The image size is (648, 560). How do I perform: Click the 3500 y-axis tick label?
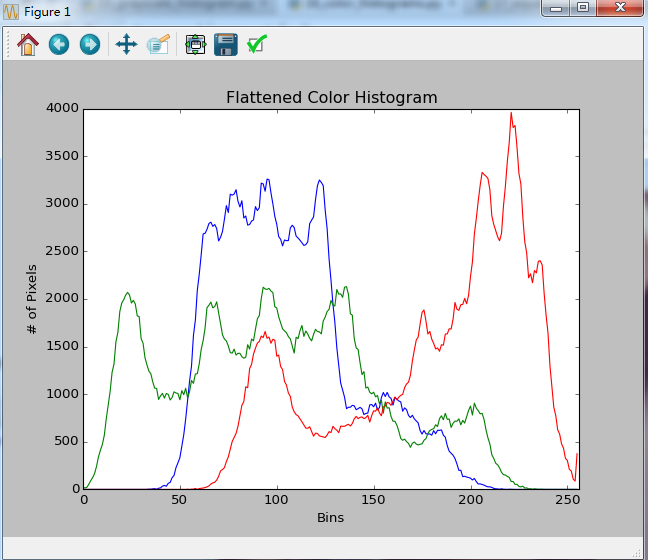tap(62, 156)
